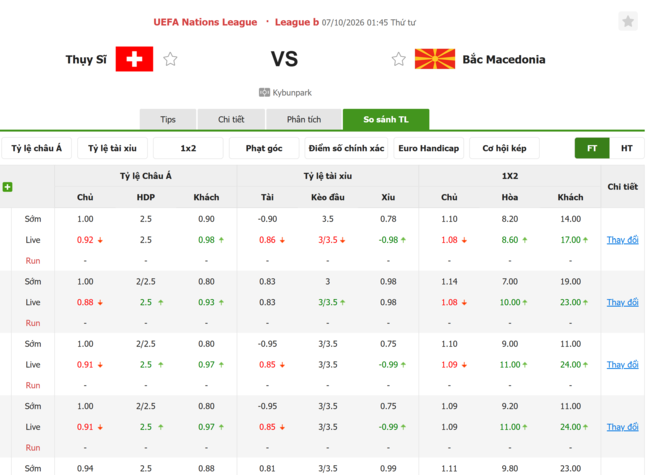Image resolution: width=650 pixels, height=475 pixels.
Task: Click live draw odds 10.00
Action: pyautogui.click(x=510, y=303)
